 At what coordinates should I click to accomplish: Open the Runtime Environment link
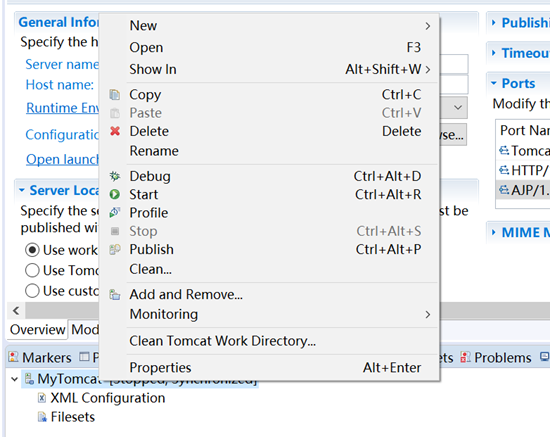click(62, 108)
